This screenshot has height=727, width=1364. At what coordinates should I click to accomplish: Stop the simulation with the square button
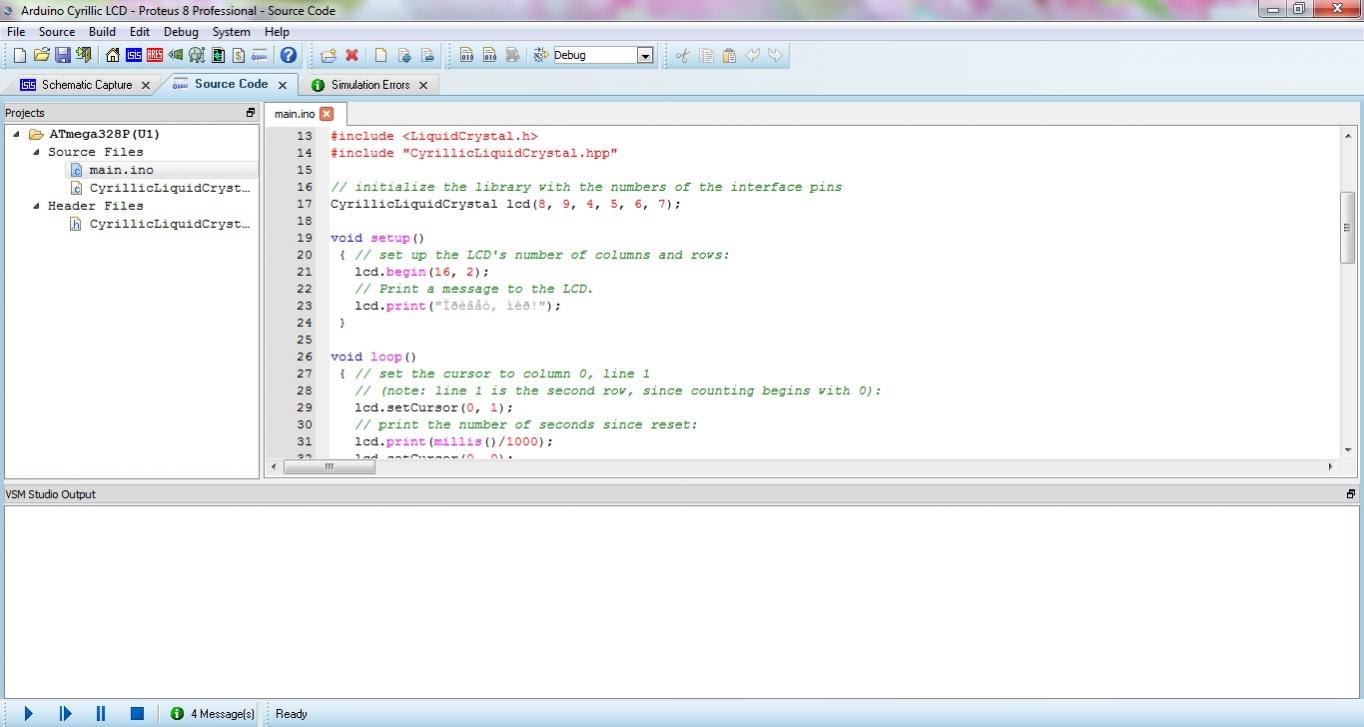point(137,713)
